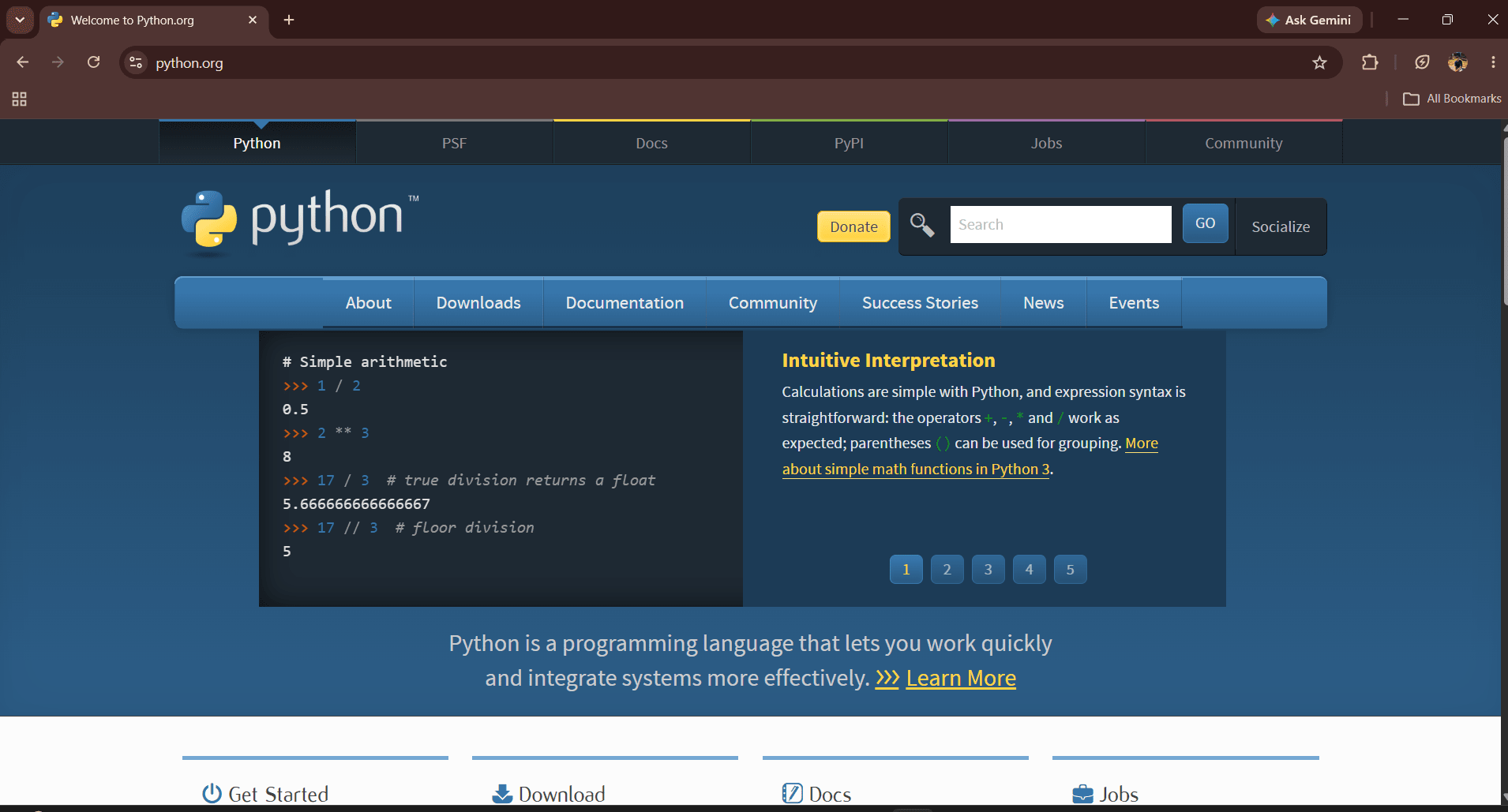Click the browser forward arrow
This screenshot has height=812, width=1508.
(x=58, y=62)
